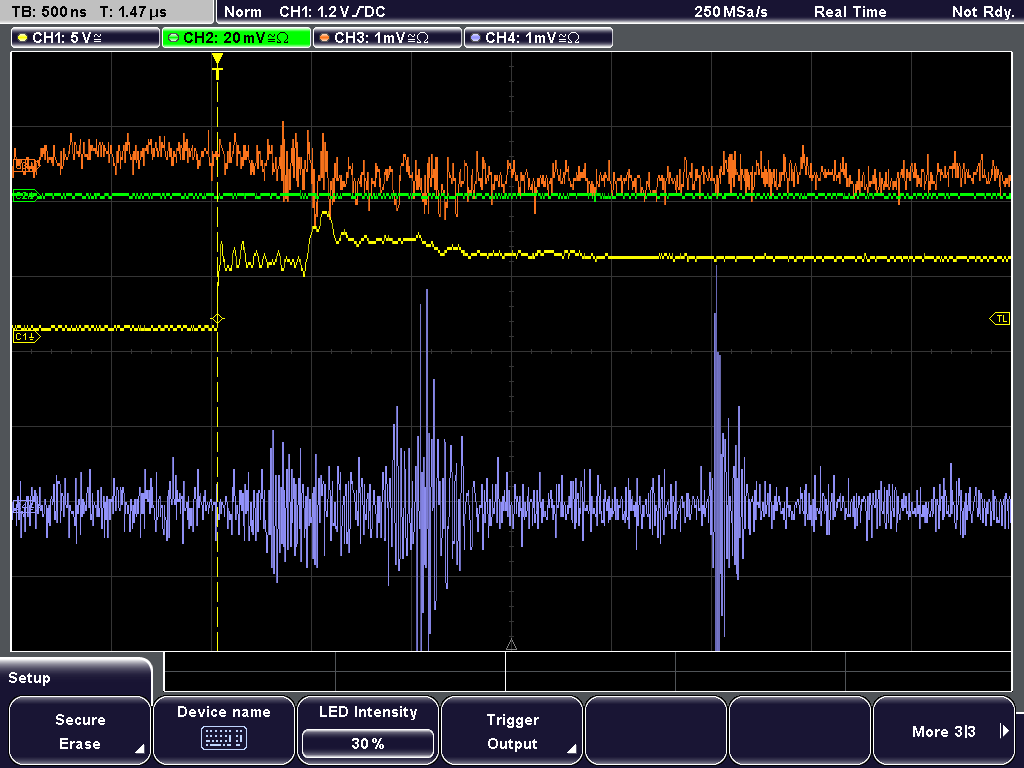This screenshot has width=1024, height=768.
Task: Open the Secure Erase menu
Action: coord(80,731)
